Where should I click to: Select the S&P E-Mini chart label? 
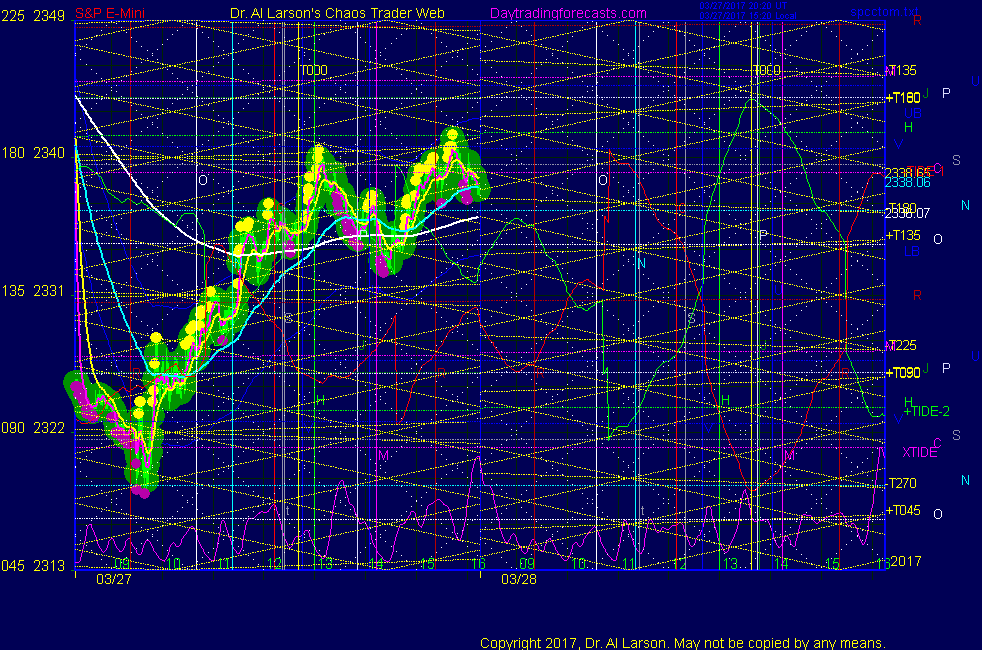[x=111, y=14]
